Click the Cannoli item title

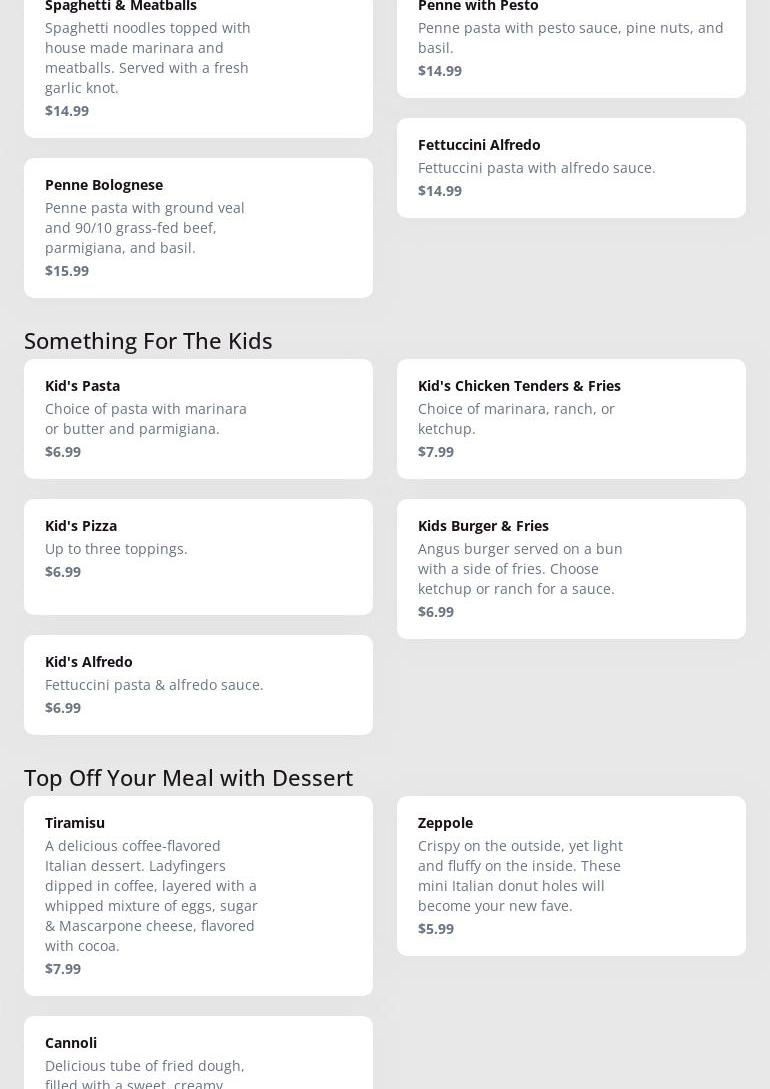(x=71, y=1043)
